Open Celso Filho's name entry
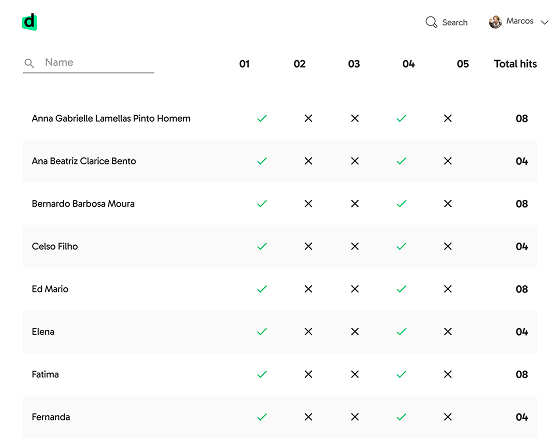The height and width of the screenshot is (444, 560). [x=55, y=246]
